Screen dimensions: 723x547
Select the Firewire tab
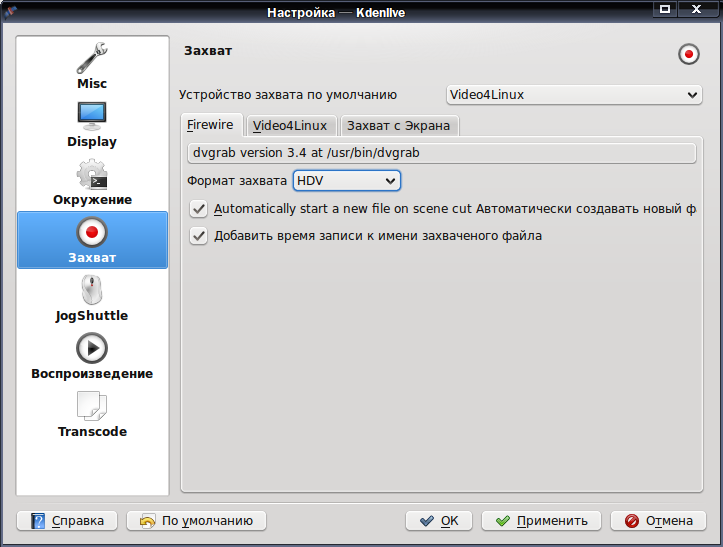(212, 125)
